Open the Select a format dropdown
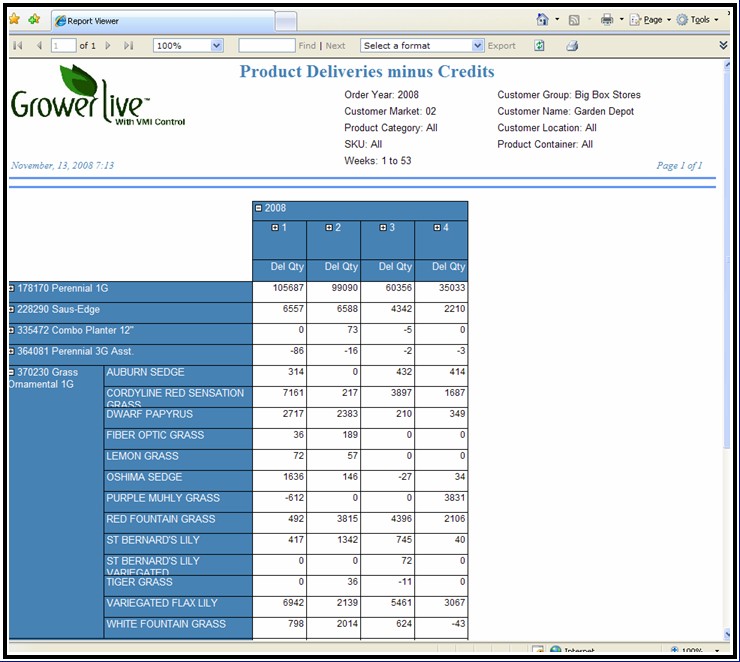Image resolution: width=740 pixels, height=662 pixels. pos(478,45)
